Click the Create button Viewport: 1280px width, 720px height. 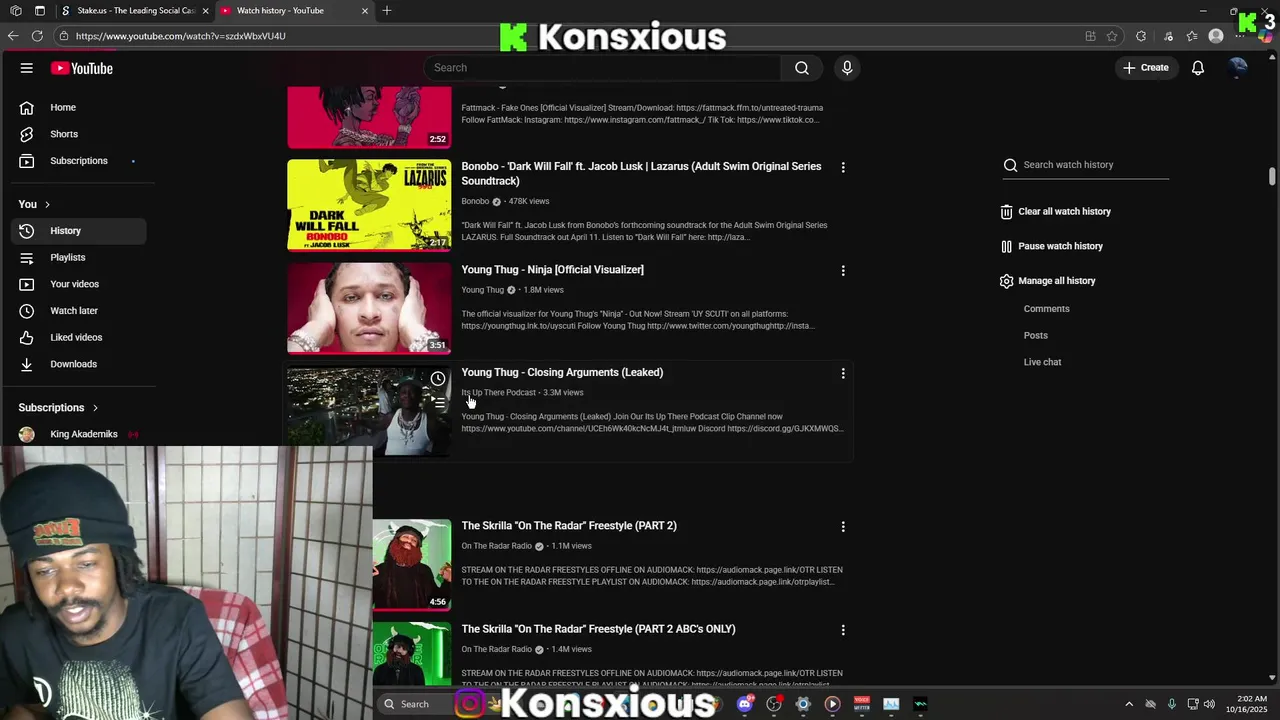click(1145, 68)
